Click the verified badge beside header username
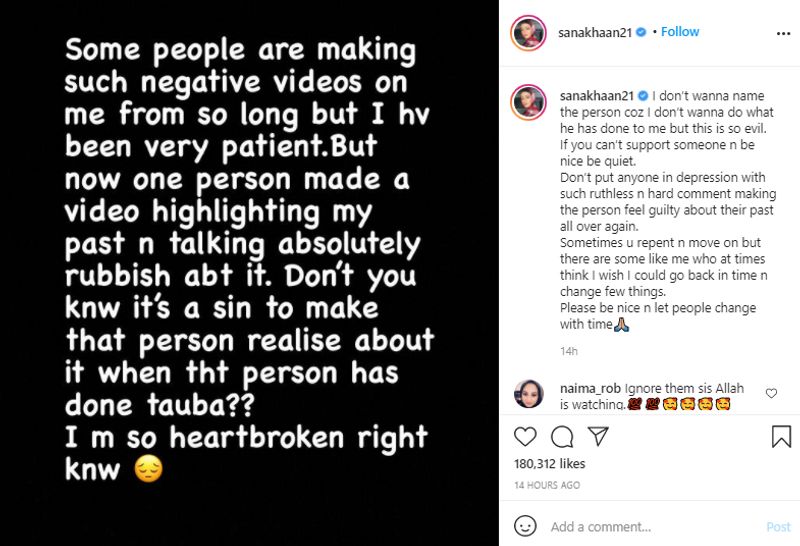 pyautogui.click(x=641, y=32)
